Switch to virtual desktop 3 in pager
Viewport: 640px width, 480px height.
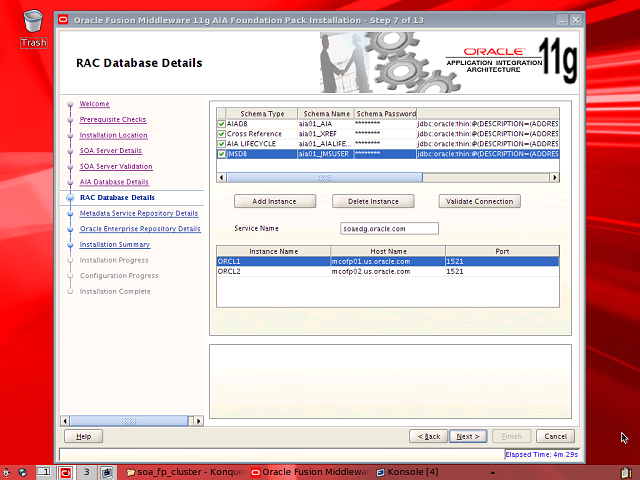pos(87,471)
